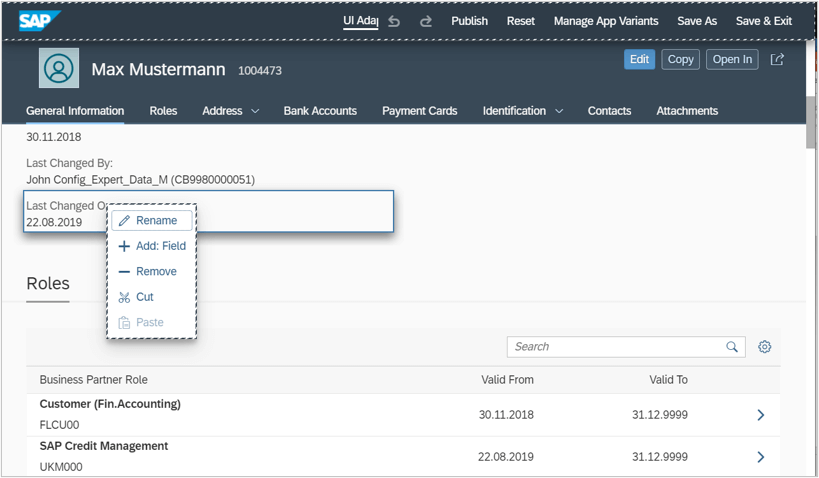
Task: Click Max Mustermann's profile avatar
Action: 59,68
